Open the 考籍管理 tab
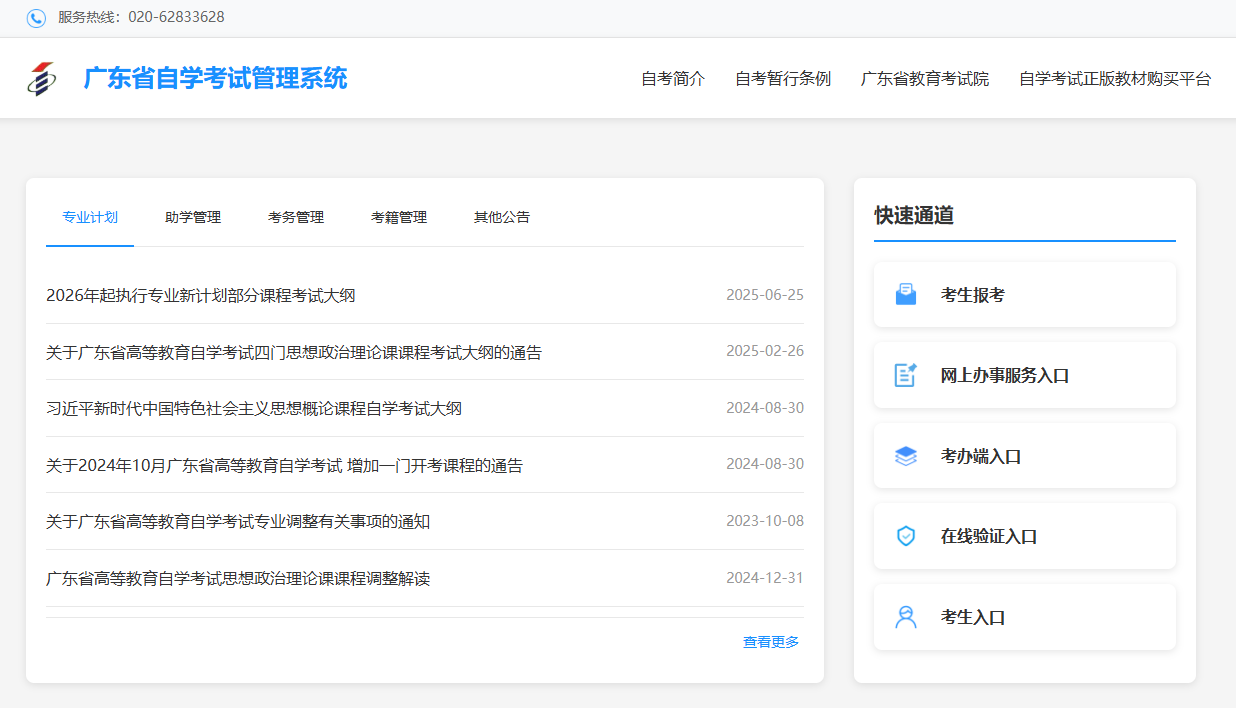This screenshot has height=708, width=1236. pos(399,217)
